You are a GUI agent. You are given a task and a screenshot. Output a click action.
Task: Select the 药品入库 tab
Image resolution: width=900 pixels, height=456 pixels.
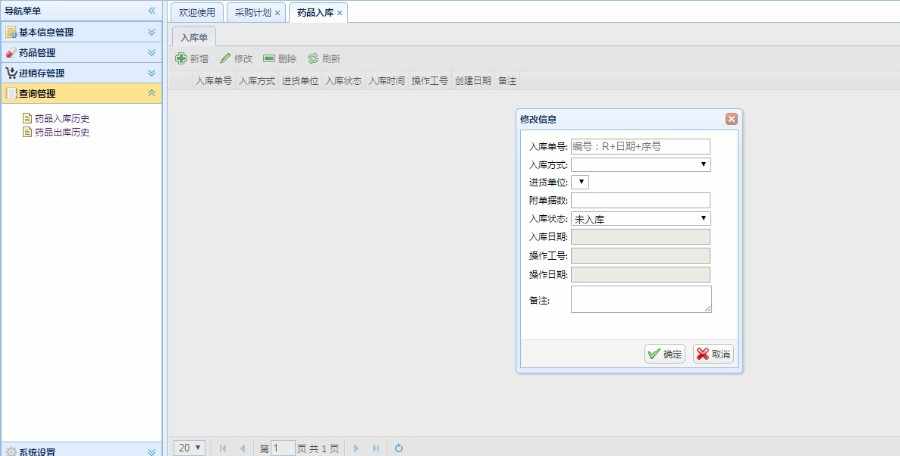click(315, 12)
